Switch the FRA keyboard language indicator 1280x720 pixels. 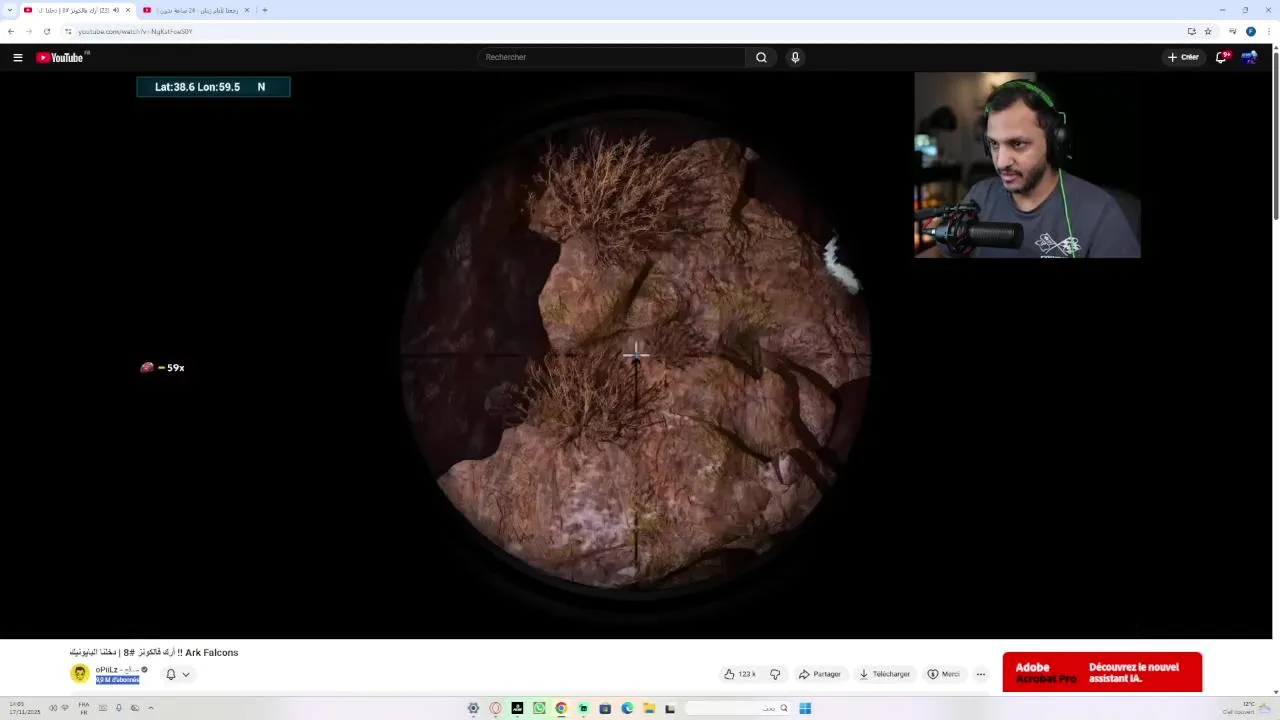(84, 708)
